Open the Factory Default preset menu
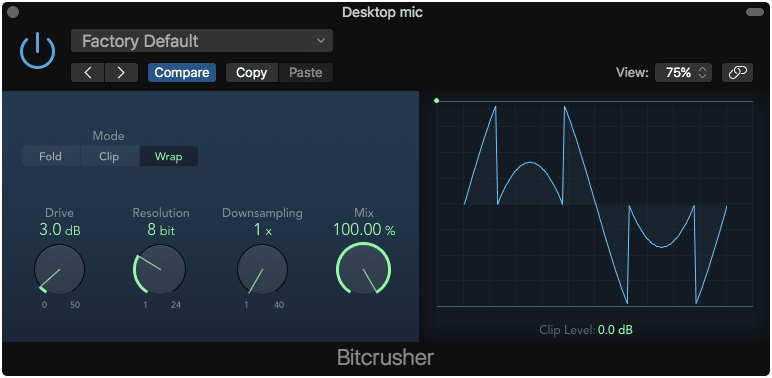Screen dimensions: 772x378 [202, 41]
